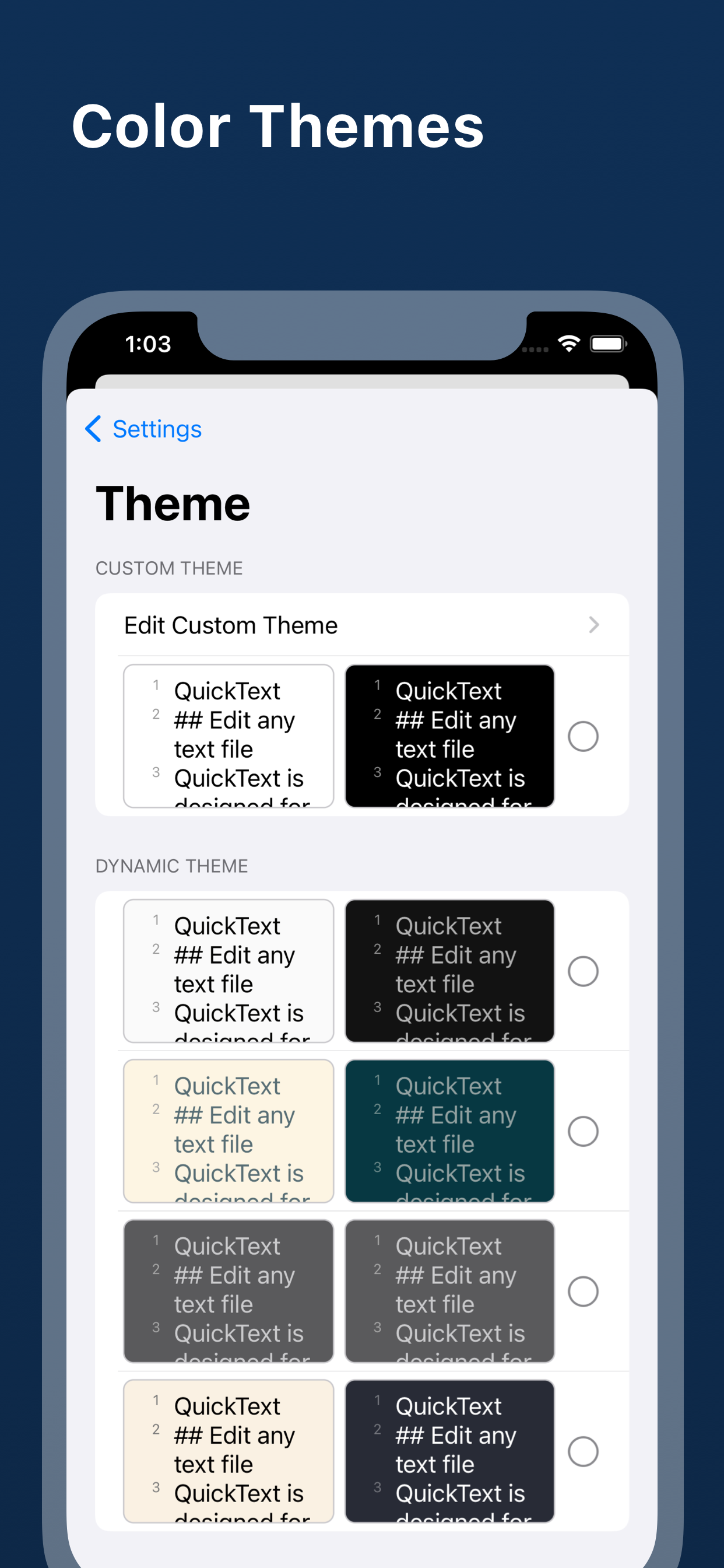The height and width of the screenshot is (1568, 724).
Task: Go back to Settings
Action: (x=157, y=429)
